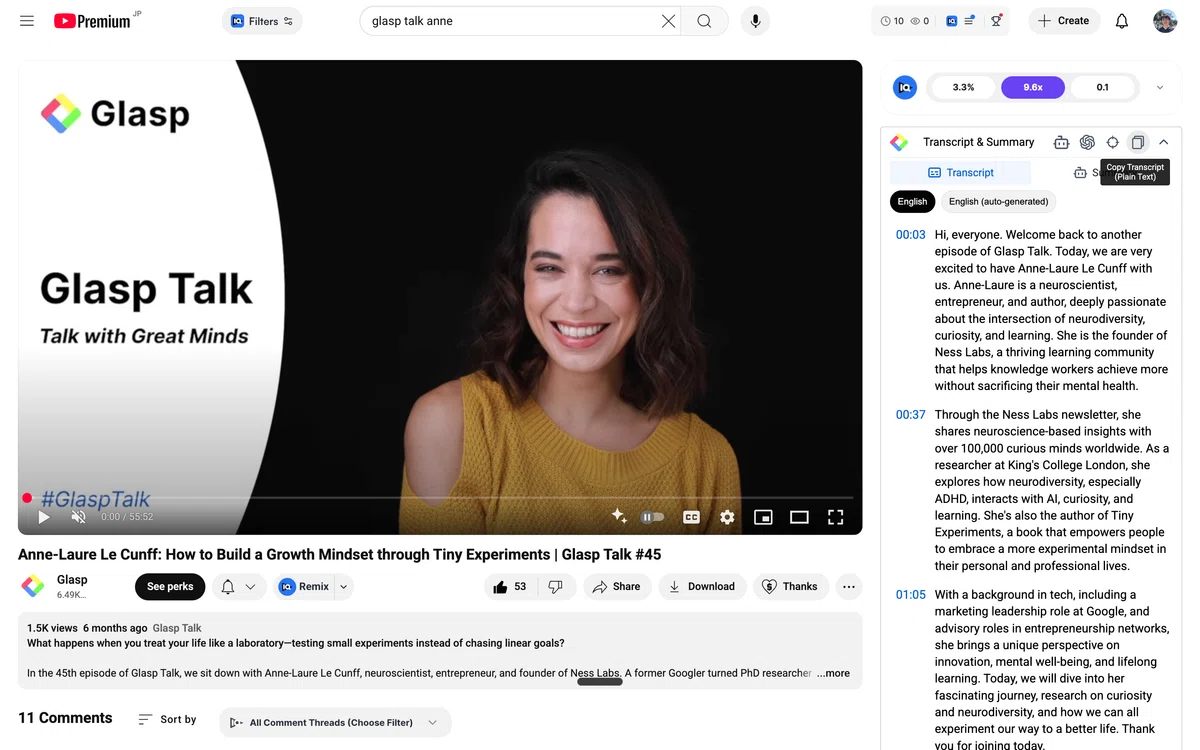Click the search input field

click(x=510, y=21)
